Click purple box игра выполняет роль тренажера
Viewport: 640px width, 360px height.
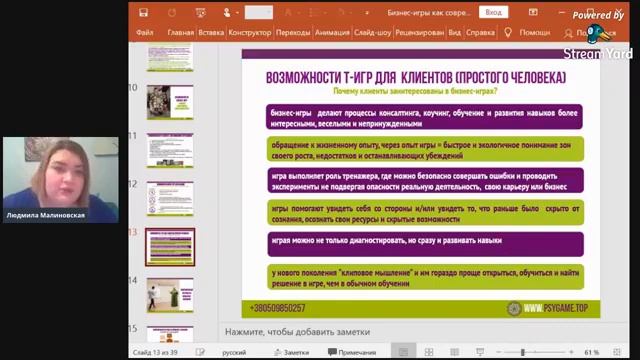point(425,180)
